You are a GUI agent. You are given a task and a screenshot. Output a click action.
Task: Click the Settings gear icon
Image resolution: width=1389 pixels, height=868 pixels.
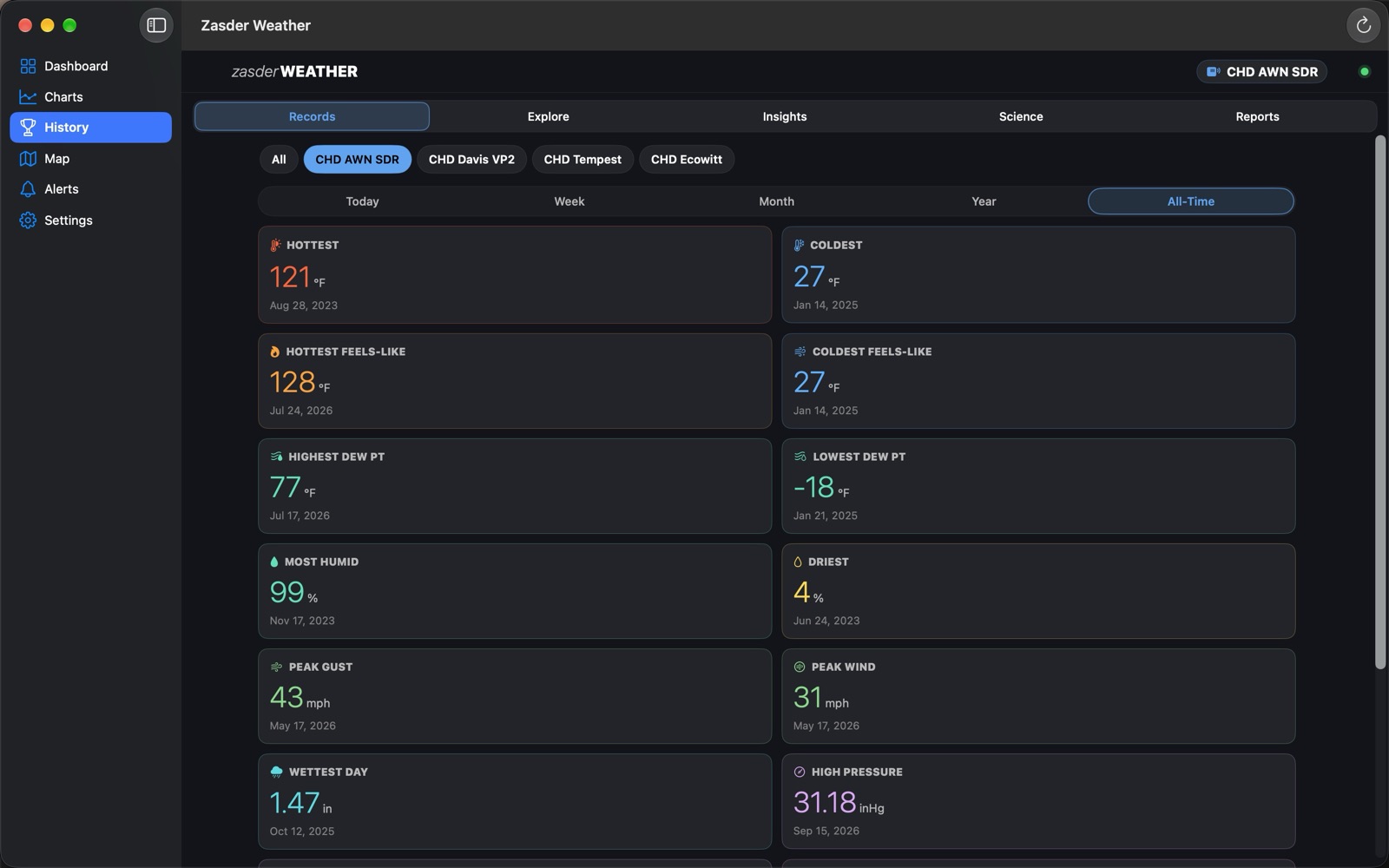pos(28,220)
